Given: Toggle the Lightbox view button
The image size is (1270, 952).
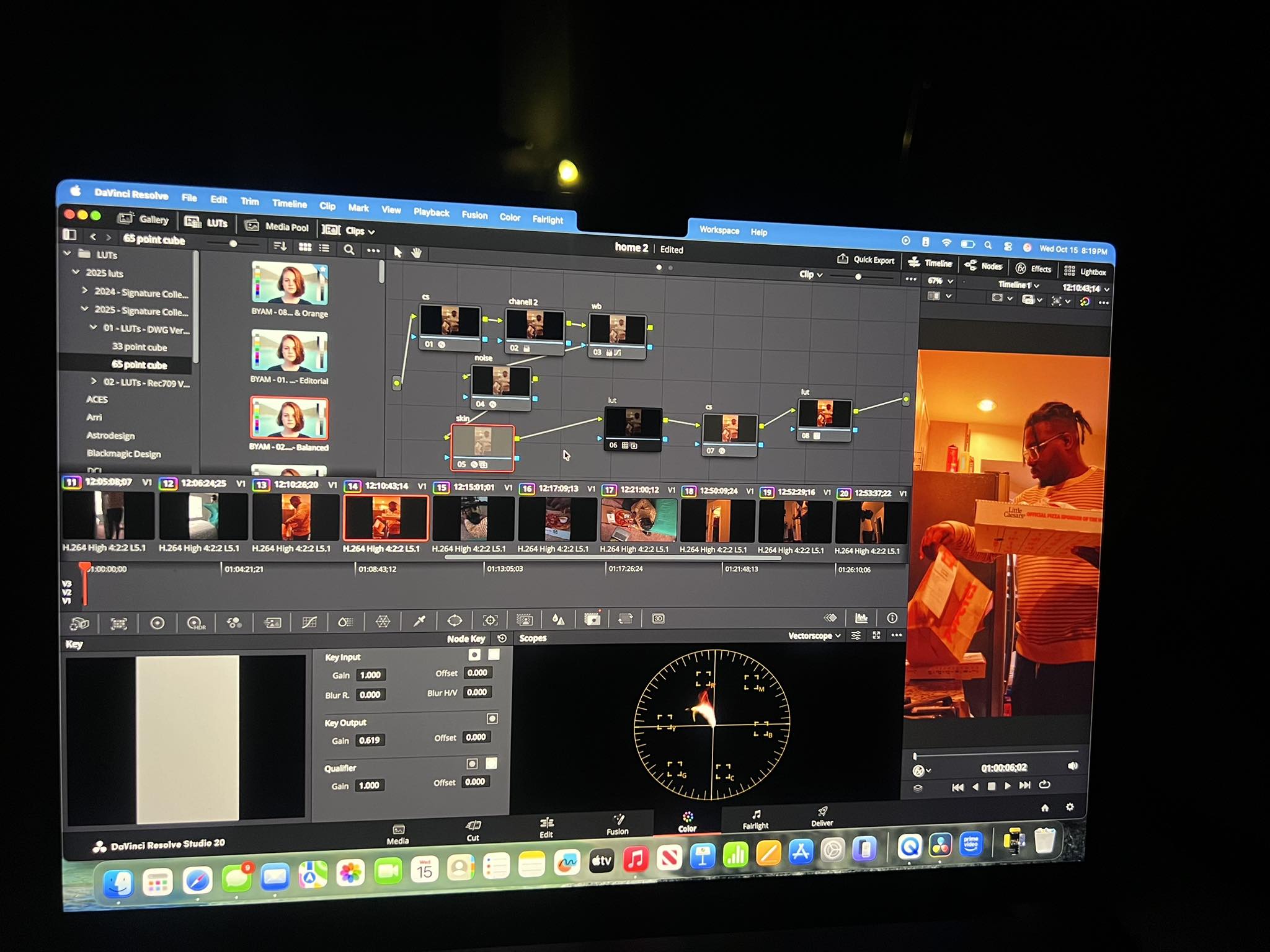Looking at the screenshot, I should point(1085,271).
